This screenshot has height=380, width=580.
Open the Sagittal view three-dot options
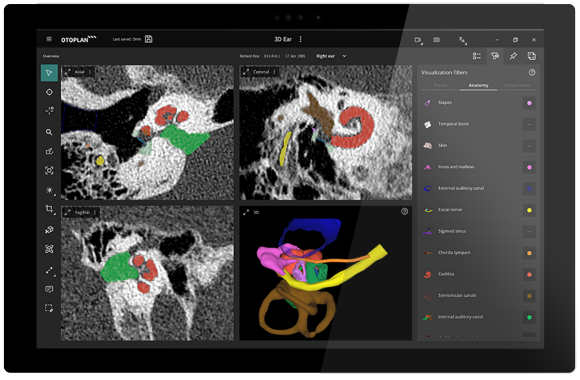click(95, 212)
